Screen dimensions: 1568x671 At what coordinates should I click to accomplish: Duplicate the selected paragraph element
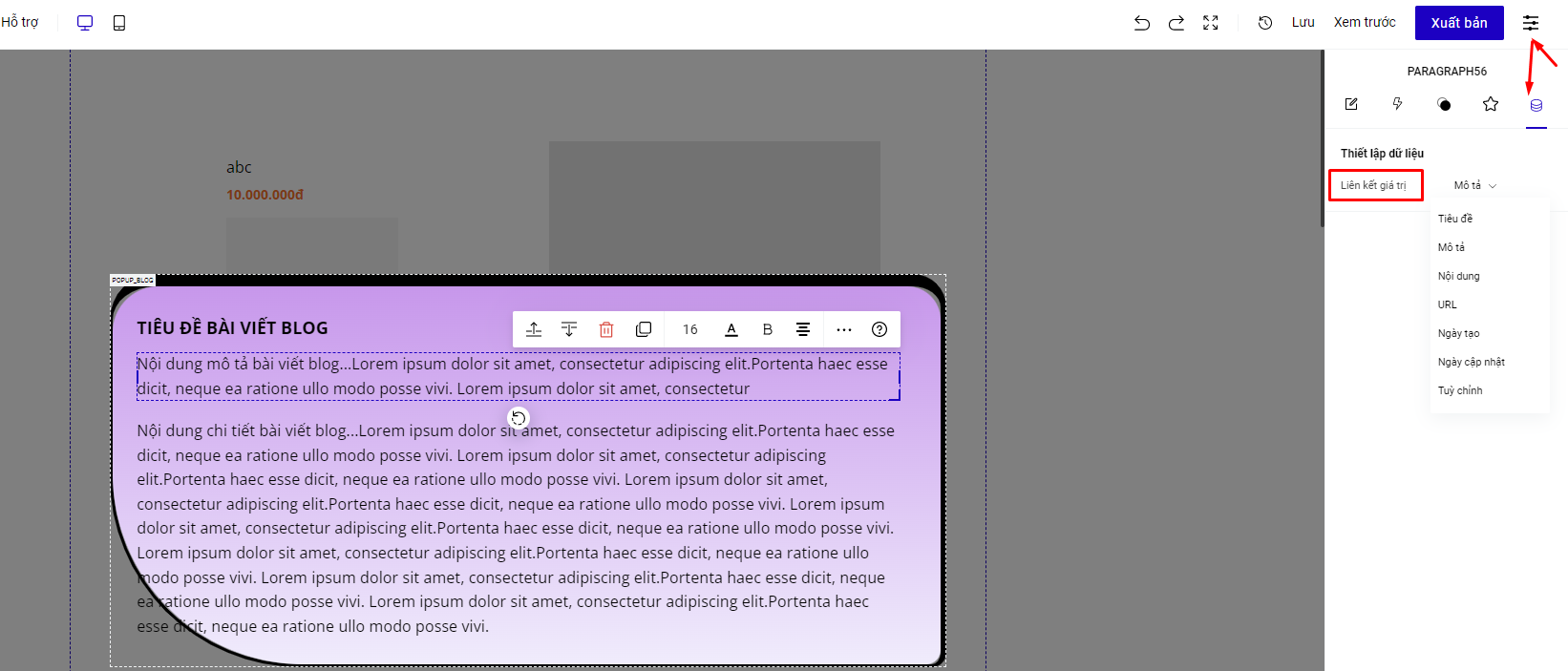644,329
